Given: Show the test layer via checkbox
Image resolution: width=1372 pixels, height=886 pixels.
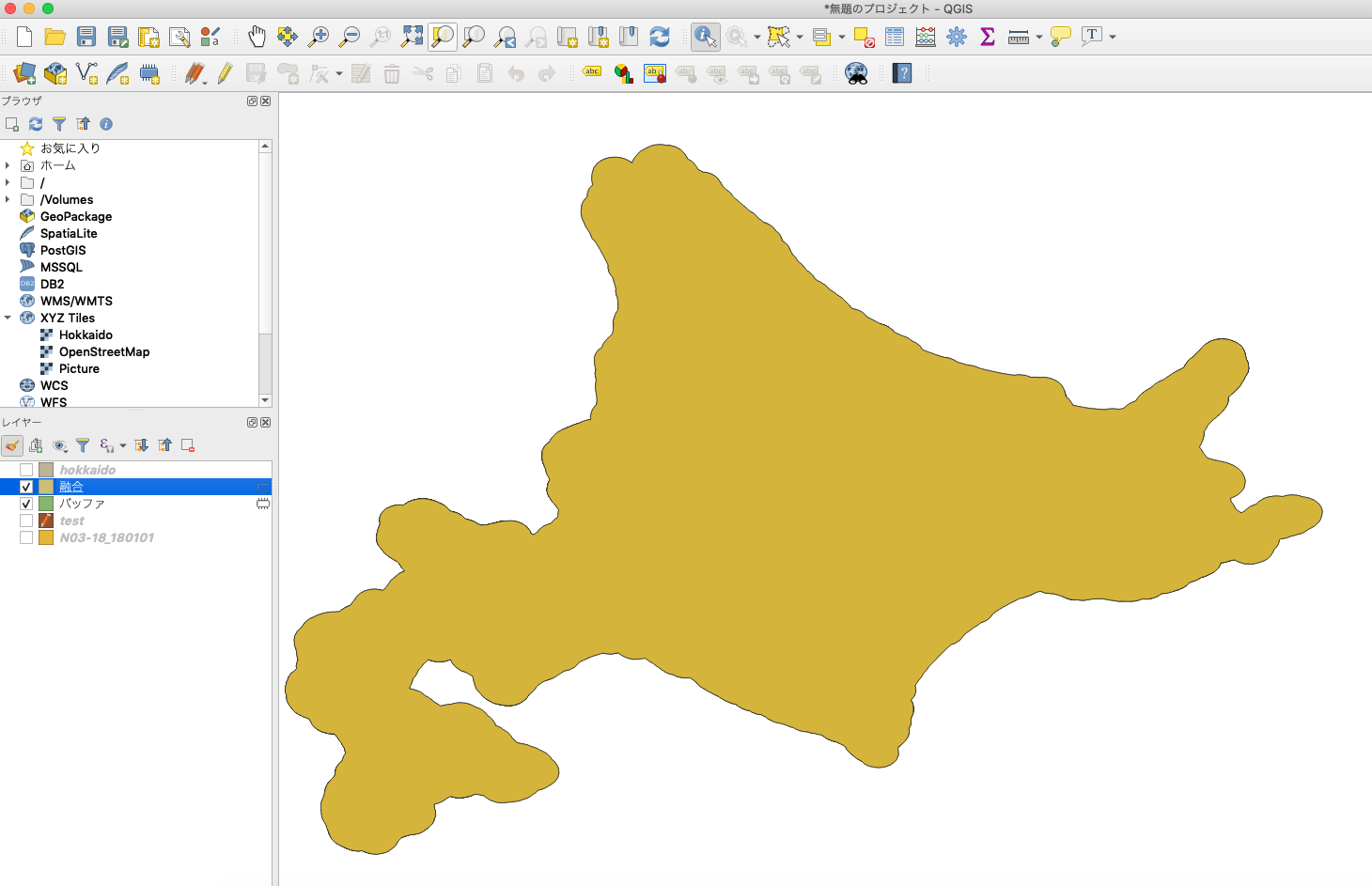Looking at the screenshot, I should point(26,521).
